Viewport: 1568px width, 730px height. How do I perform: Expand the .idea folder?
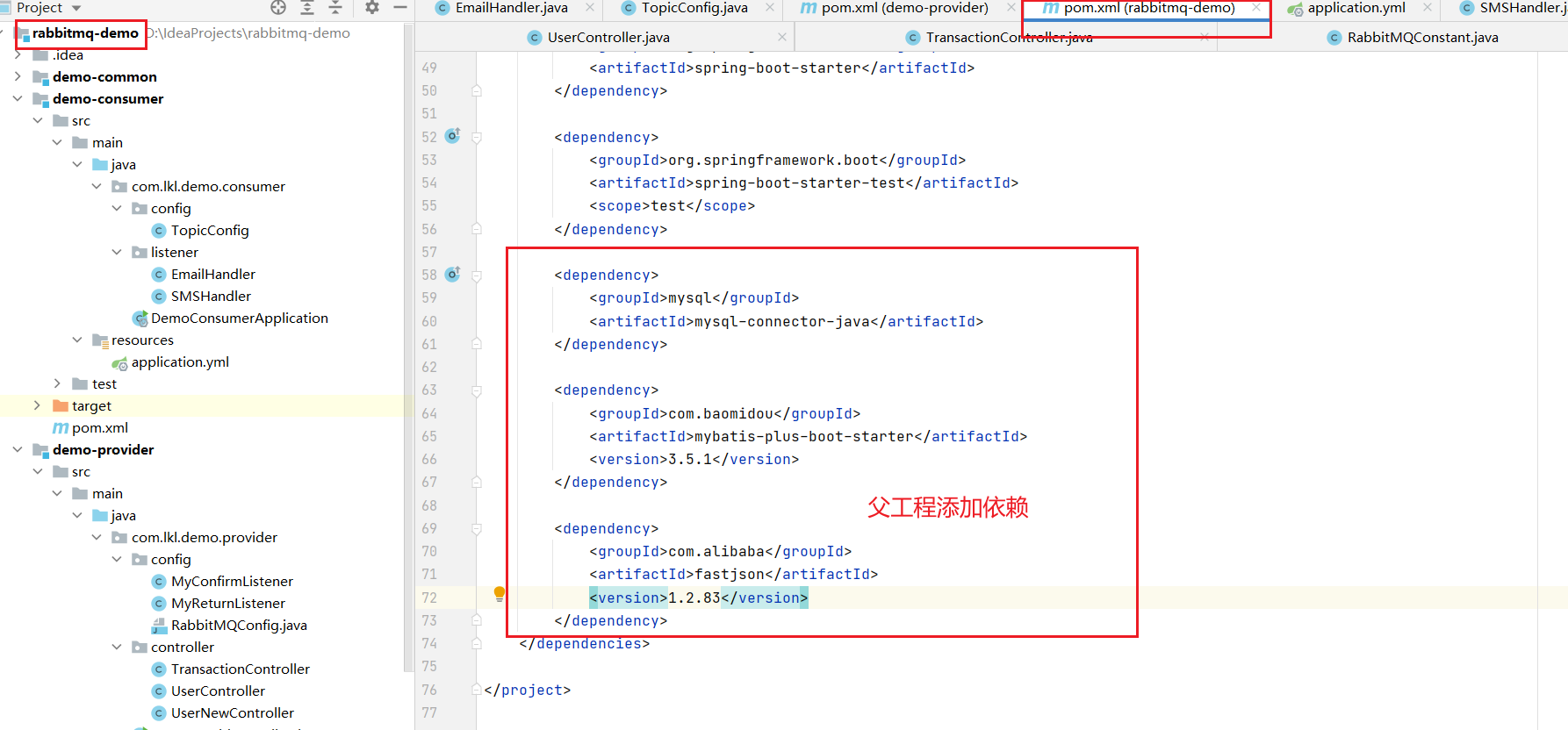pyautogui.click(x=18, y=54)
